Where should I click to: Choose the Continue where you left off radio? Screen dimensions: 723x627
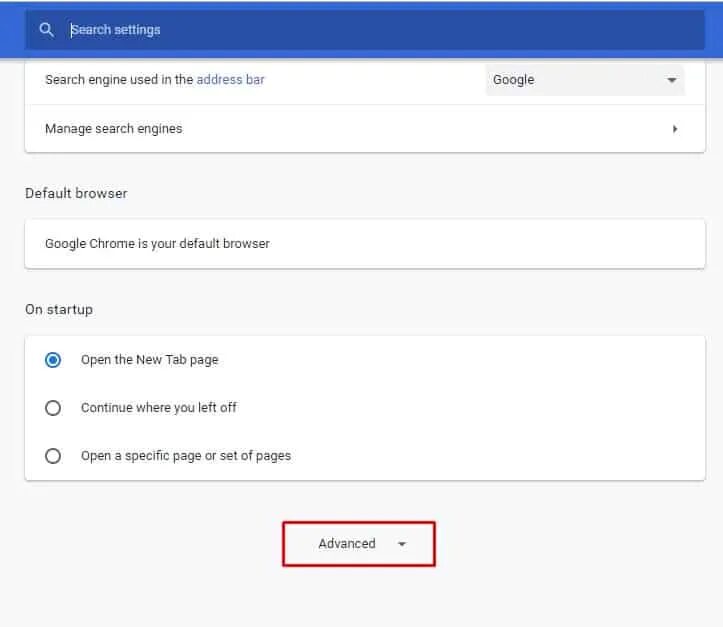tap(54, 408)
